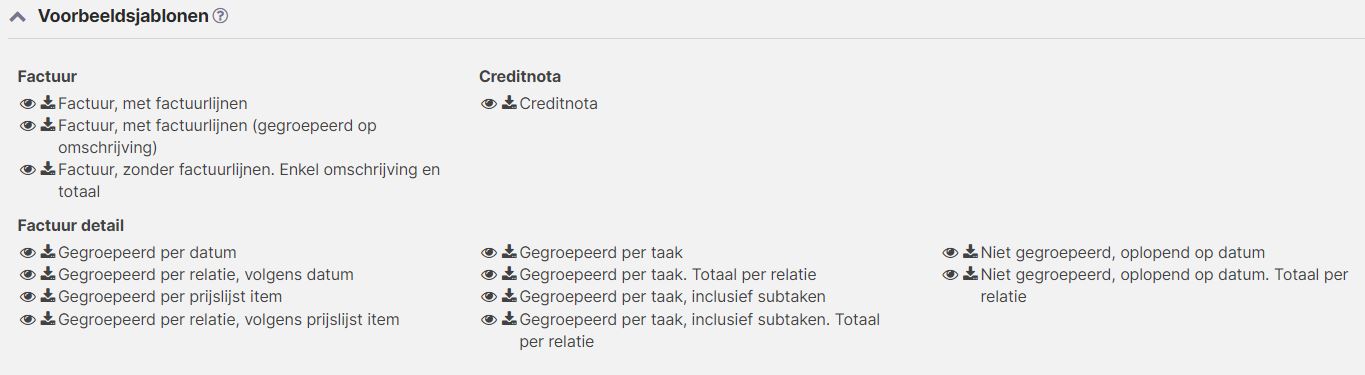This screenshot has width=1365, height=375.
Task: Download 'Gegroepeerd per datum' template
Action: [x=48, y=252]
